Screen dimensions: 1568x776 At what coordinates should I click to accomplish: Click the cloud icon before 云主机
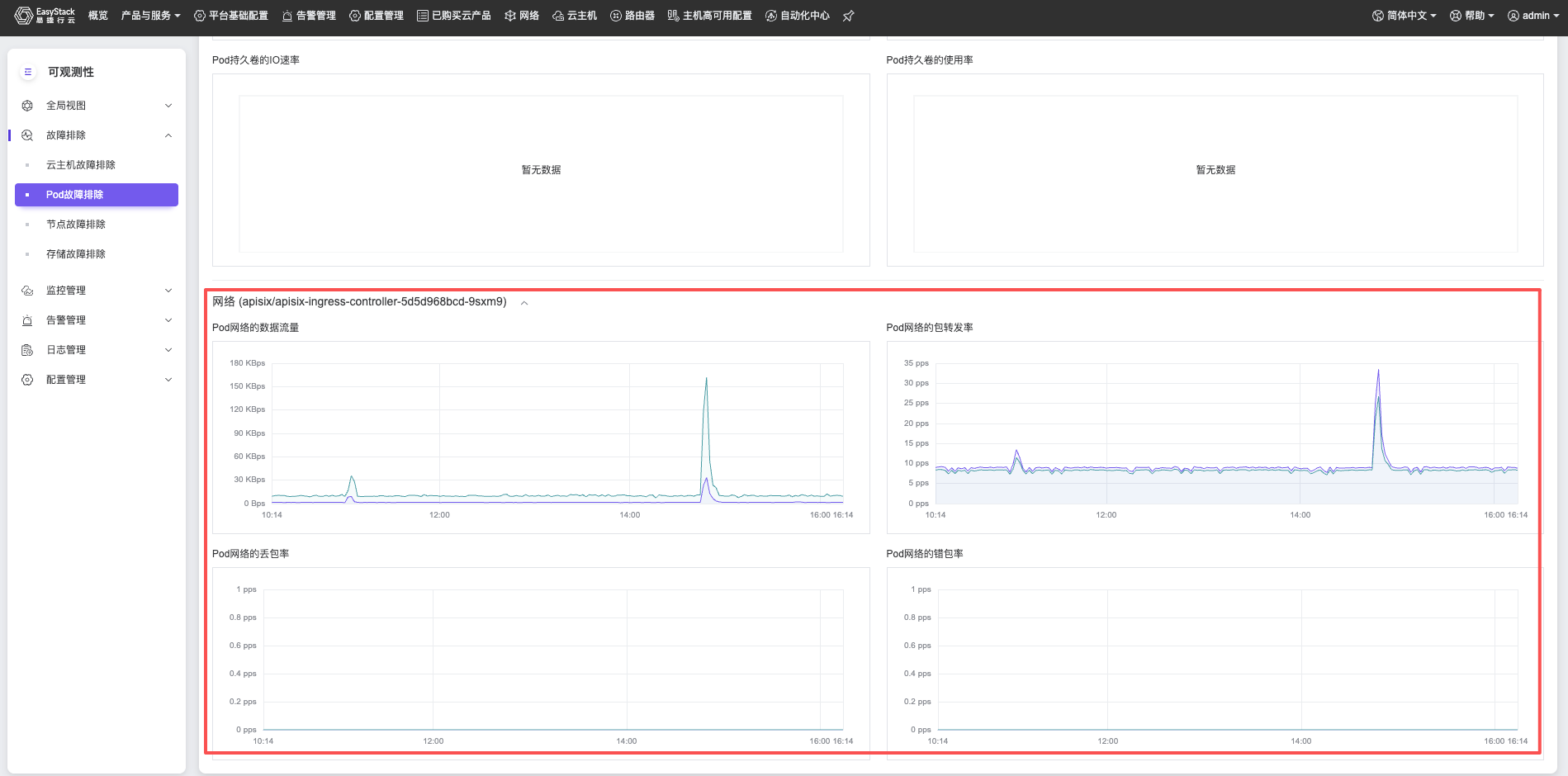[558, 16]
